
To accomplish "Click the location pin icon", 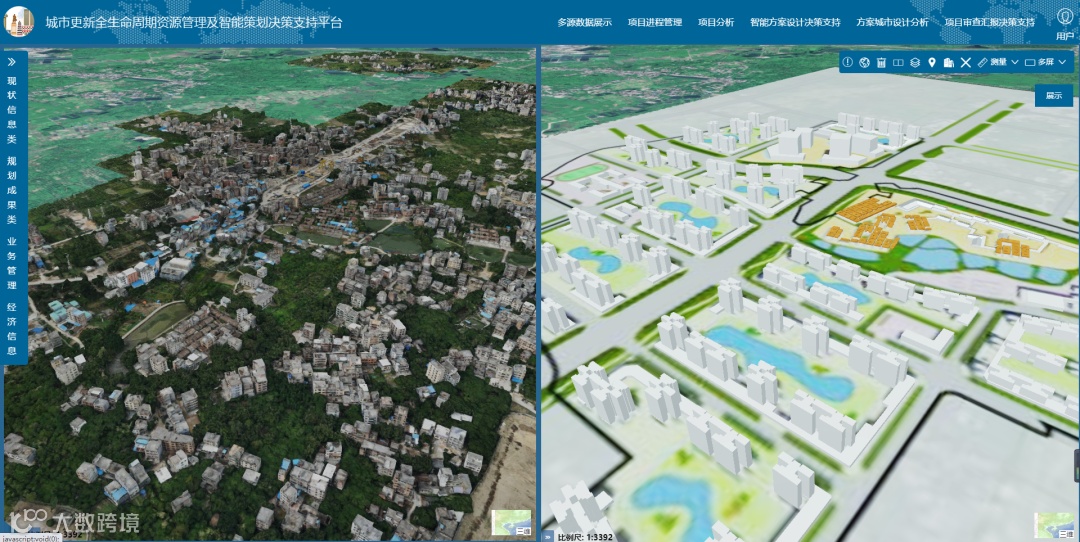I will coord(932,63).
